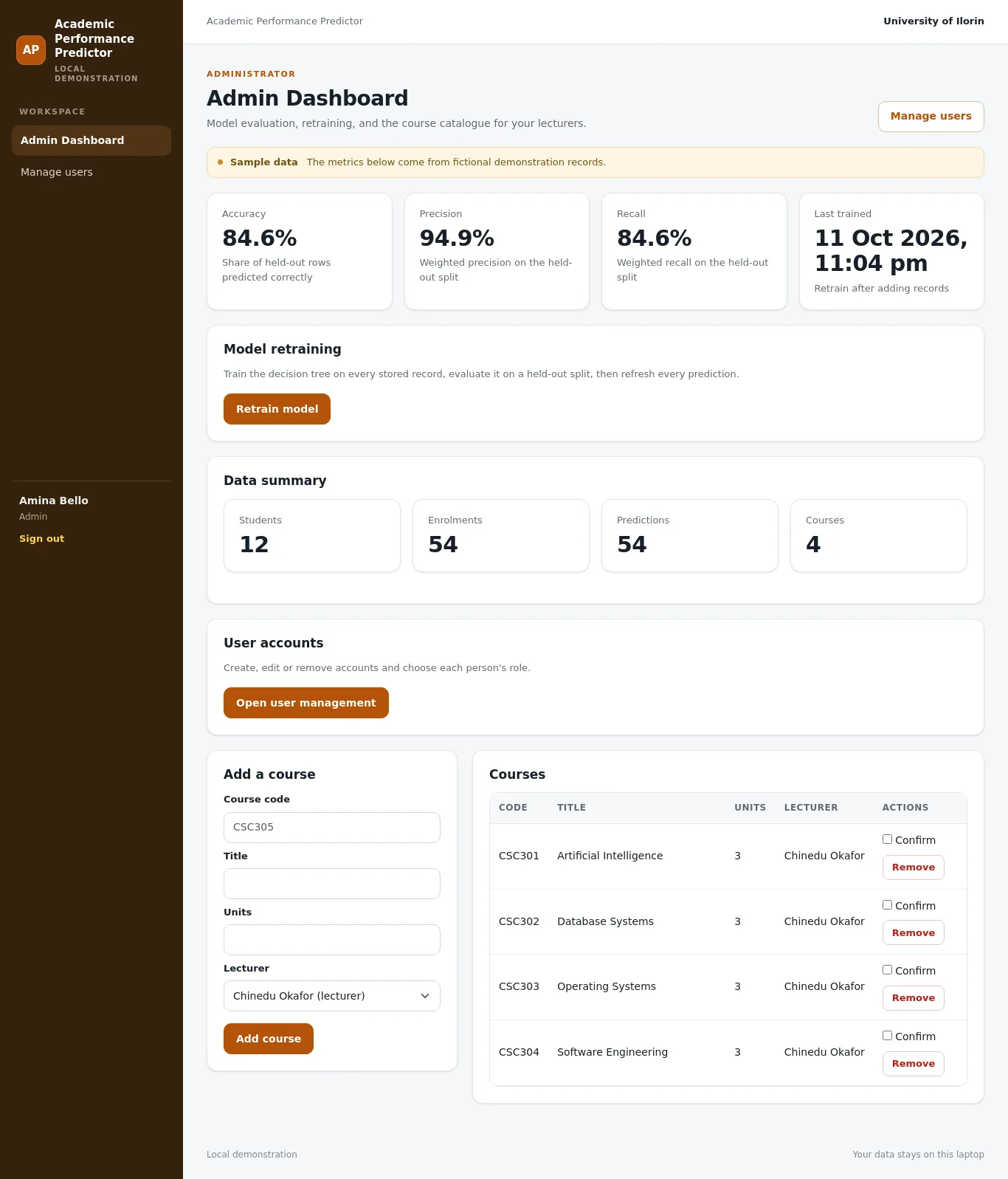The image size is (1008, 1179).
Task: Focus the Course code input field
Action: point(332,828)
